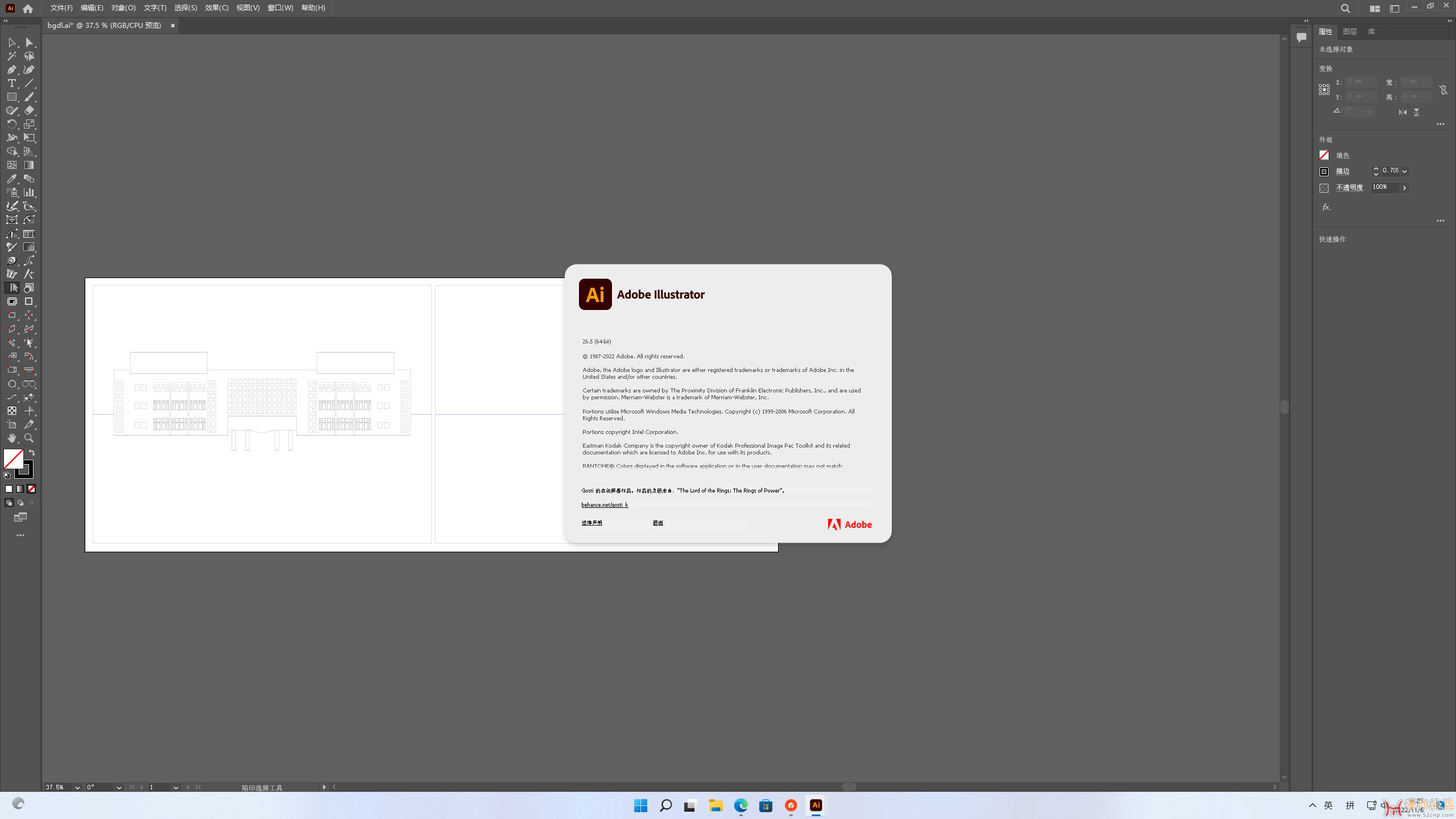Select the Curvature tool
The width and height of the screenshot is (1456, 819).
29,70
